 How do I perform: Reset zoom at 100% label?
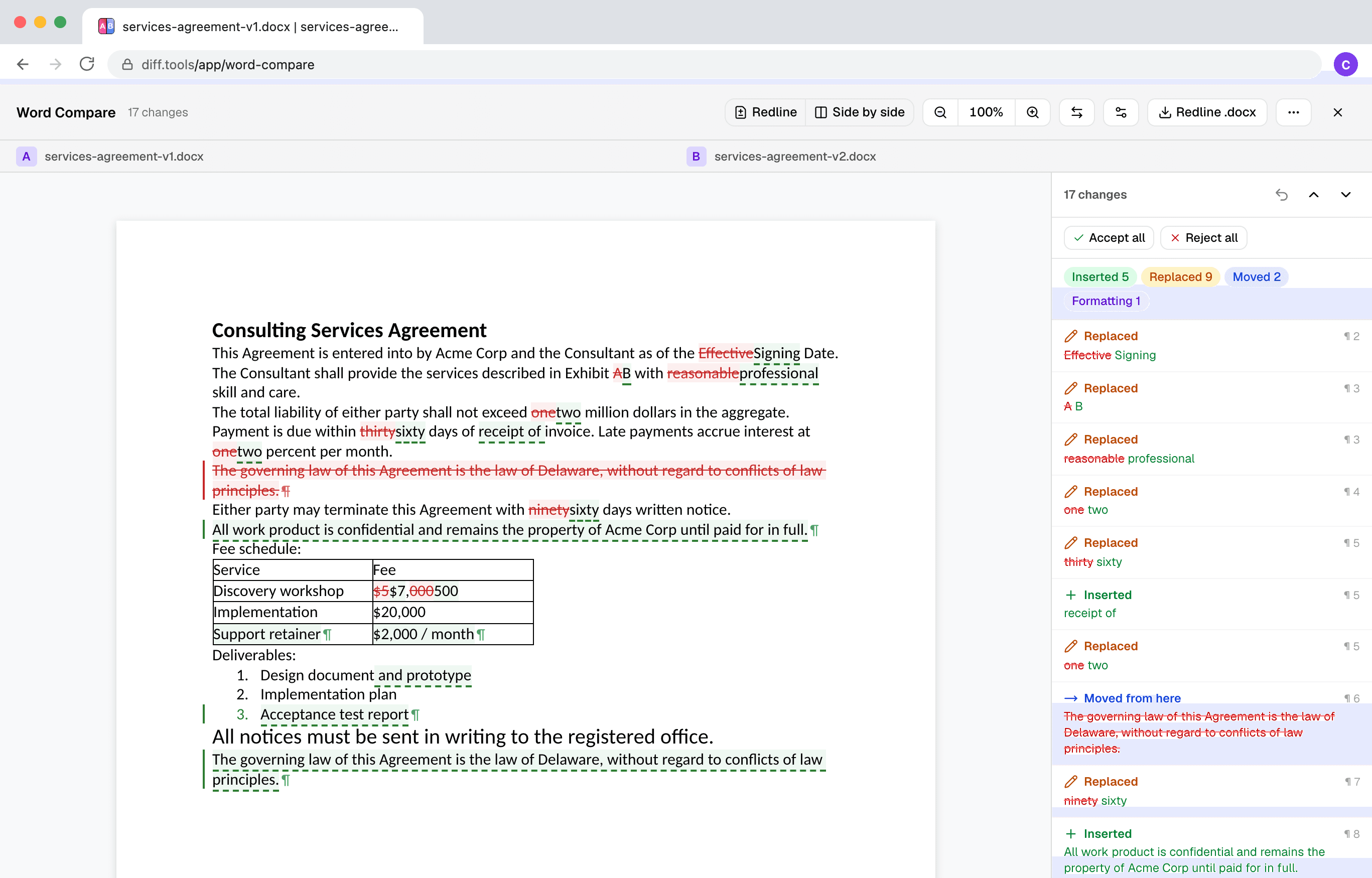[x=986, y=112]
